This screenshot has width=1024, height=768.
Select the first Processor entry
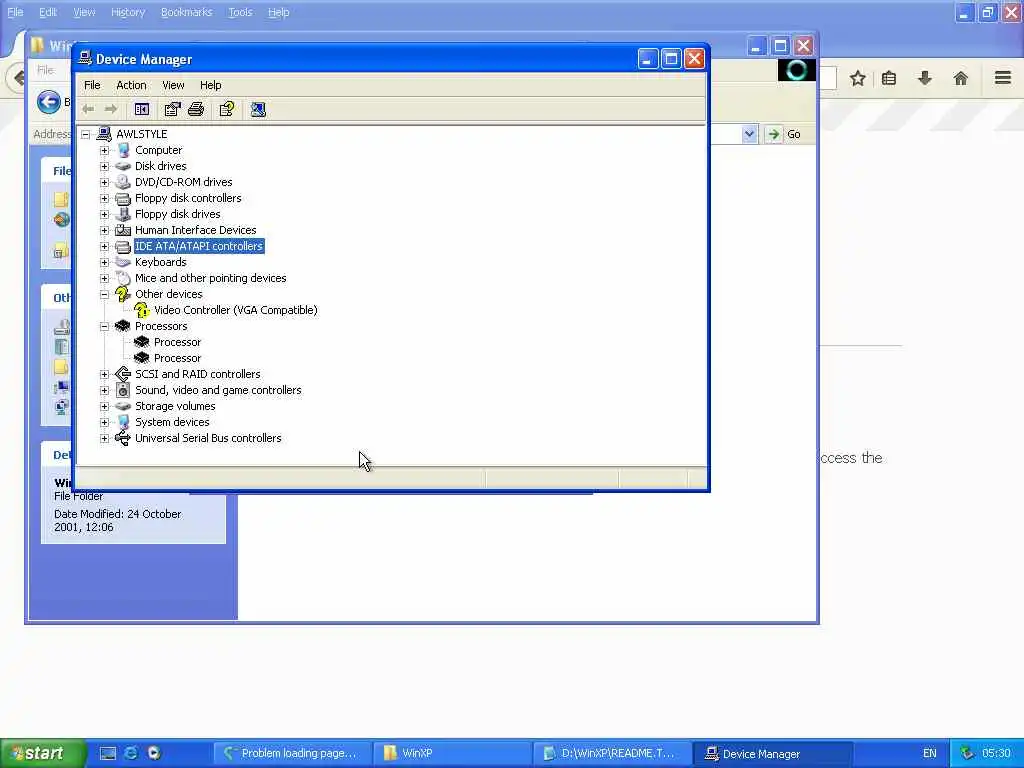[x=178, y=342]
